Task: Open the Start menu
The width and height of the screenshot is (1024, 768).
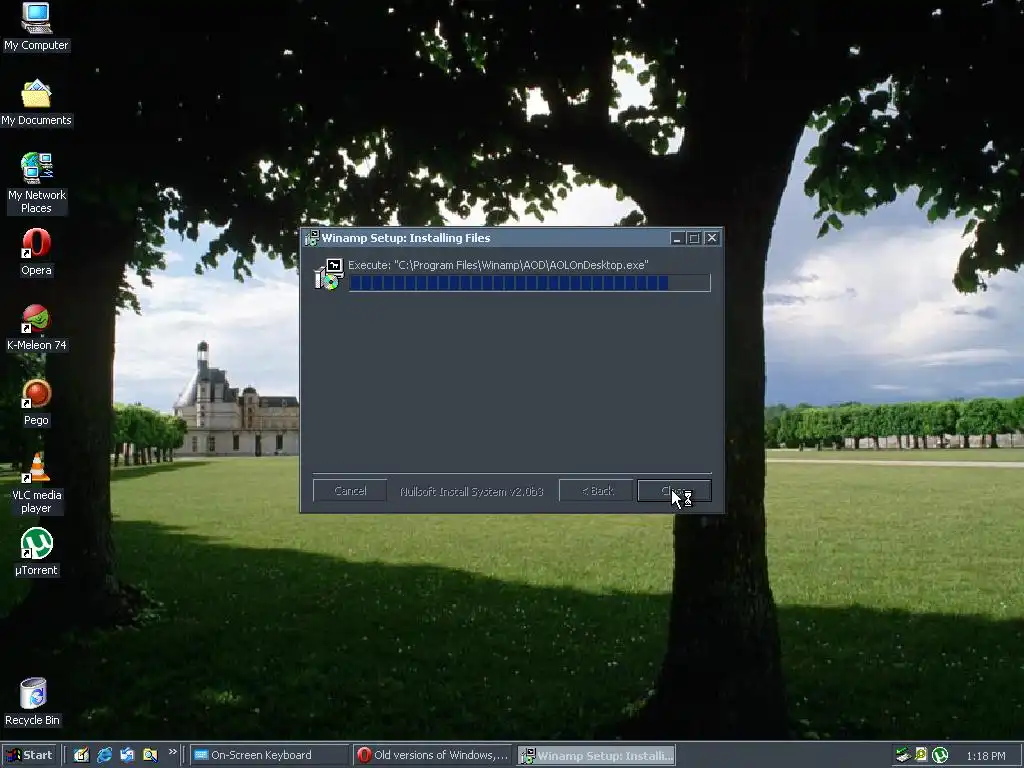Action: [x=30, y=755]
